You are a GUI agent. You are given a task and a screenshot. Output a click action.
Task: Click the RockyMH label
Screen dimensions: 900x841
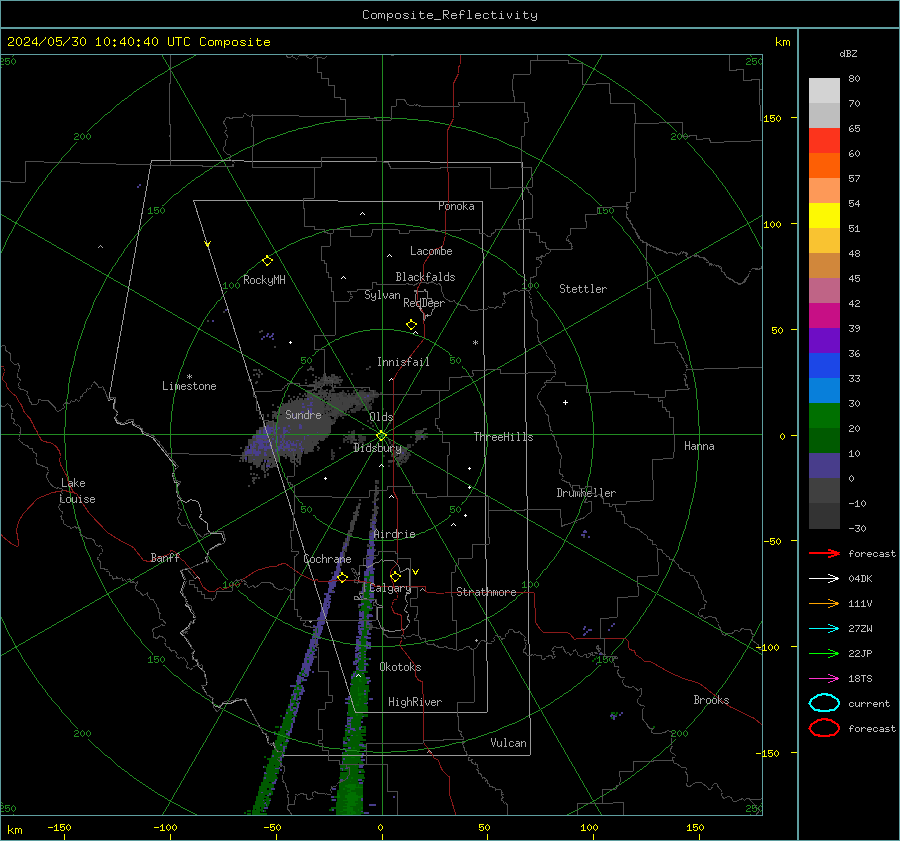point(264,280)
